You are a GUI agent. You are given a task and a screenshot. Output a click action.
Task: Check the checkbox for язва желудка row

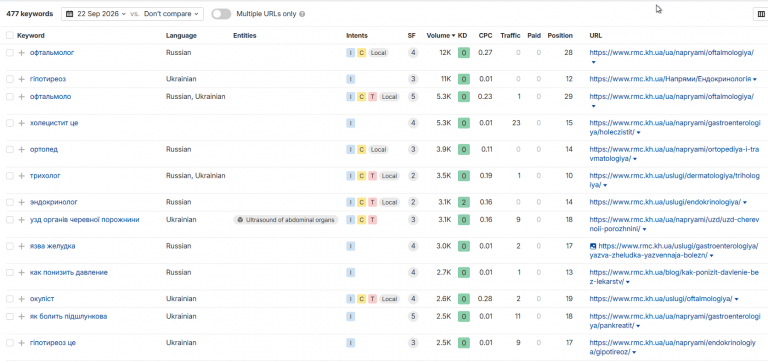point(10,246)
